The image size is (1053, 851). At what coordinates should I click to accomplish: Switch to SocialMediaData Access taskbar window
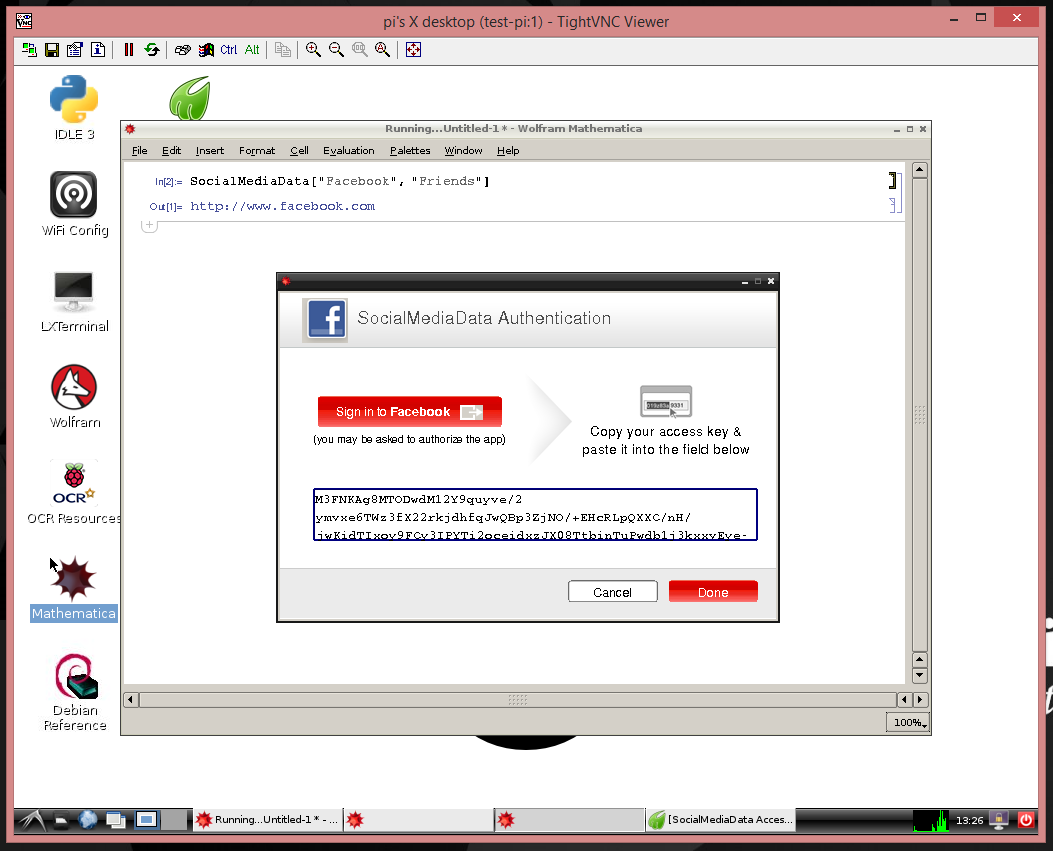tap(721, 819)
